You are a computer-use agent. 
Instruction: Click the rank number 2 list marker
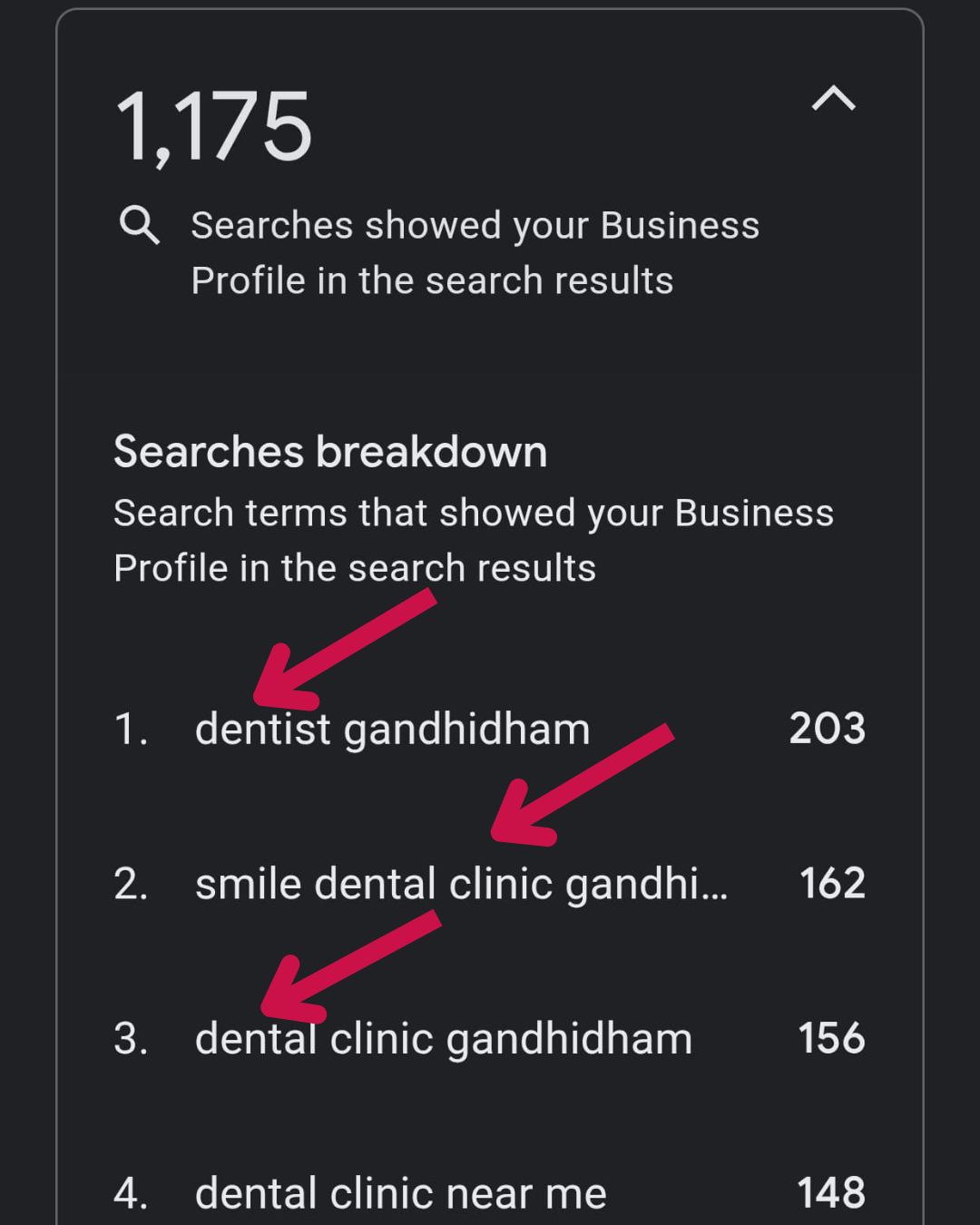(131, 884)
